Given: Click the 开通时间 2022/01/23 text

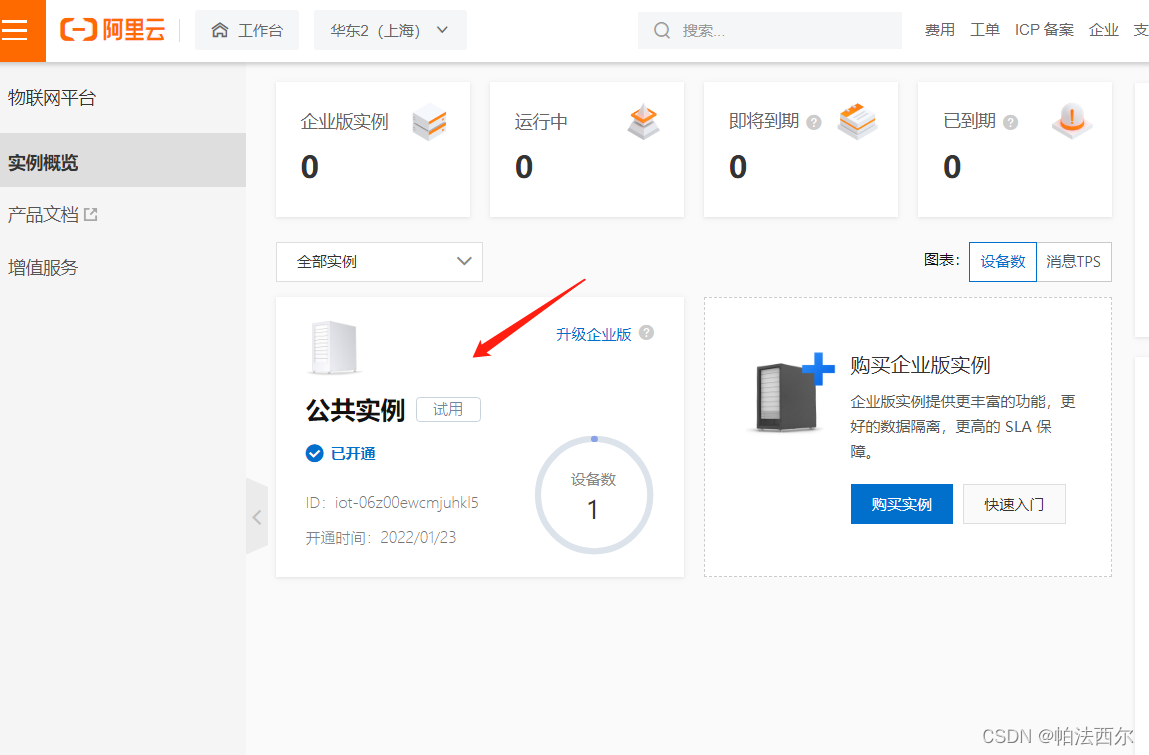Looking at the screenshot, I should (381, 538).
